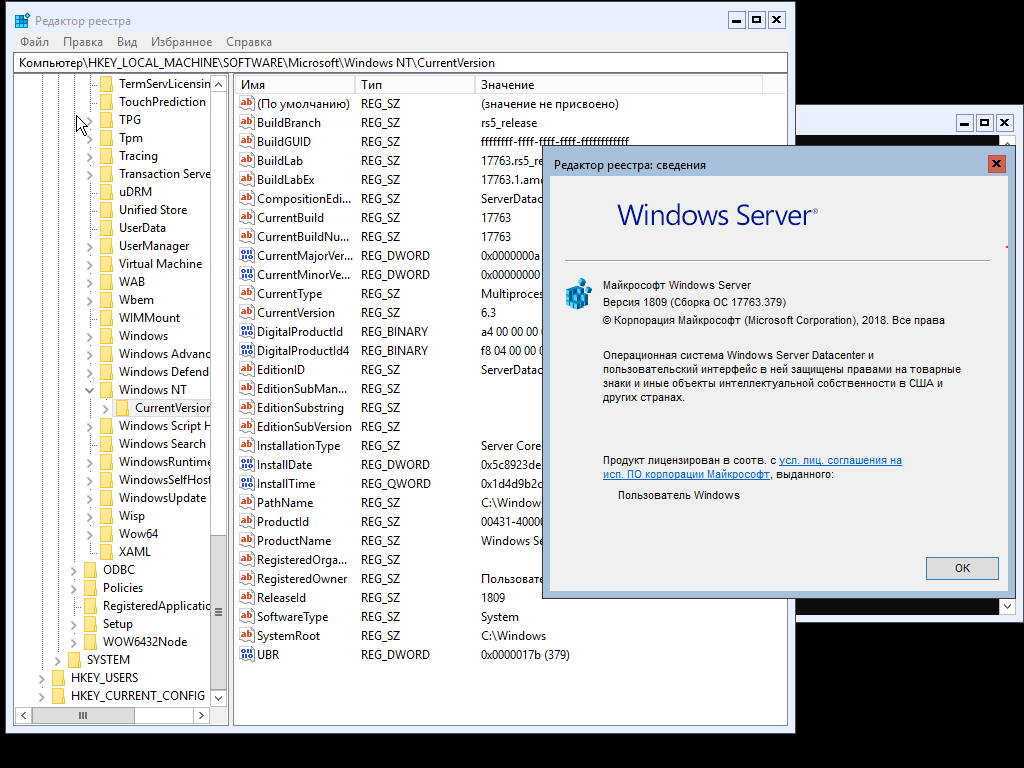Click the registry cubes icon in about dialog
Image resolution: width=1024 pixels, height=768 pixels.
point(579,294)
